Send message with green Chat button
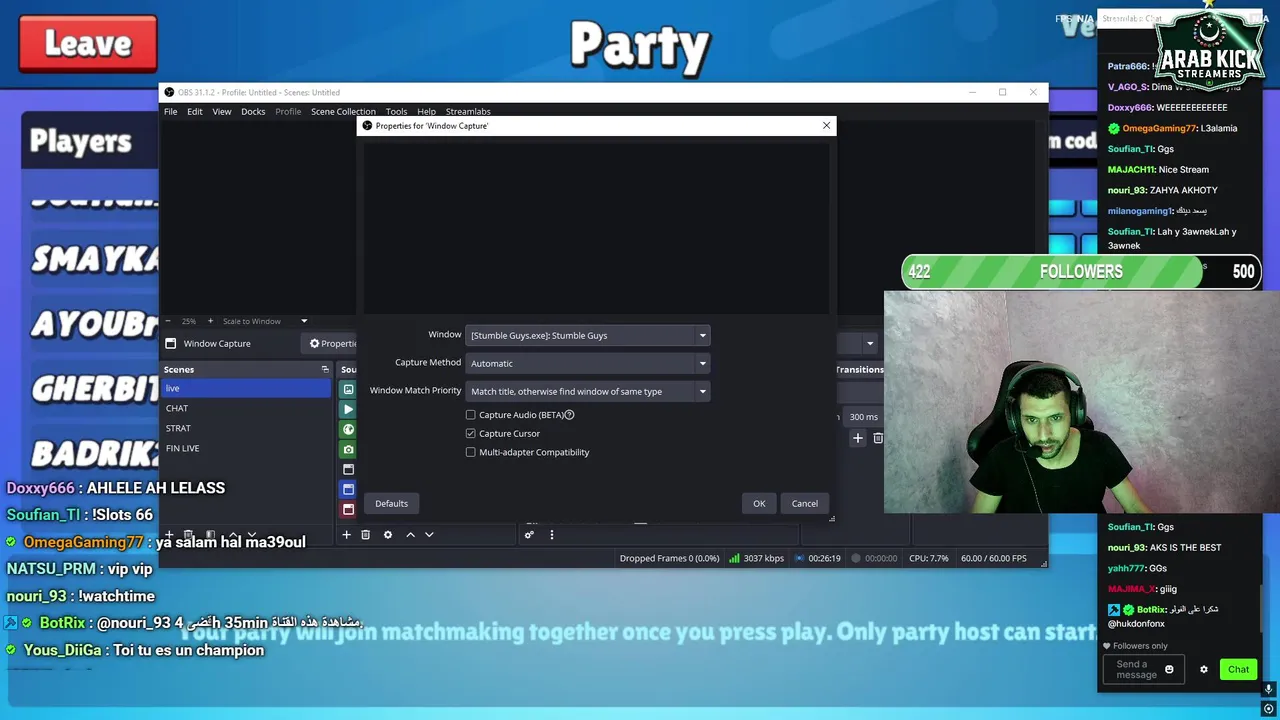This screenshot has width=1280, height=720. click(1238, 670)
